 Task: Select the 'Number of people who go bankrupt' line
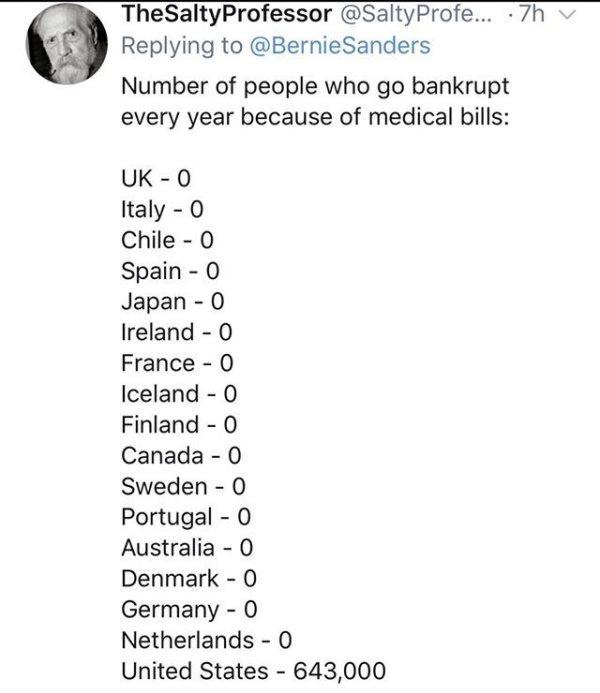pyautogui.click(x=315, y=86)
